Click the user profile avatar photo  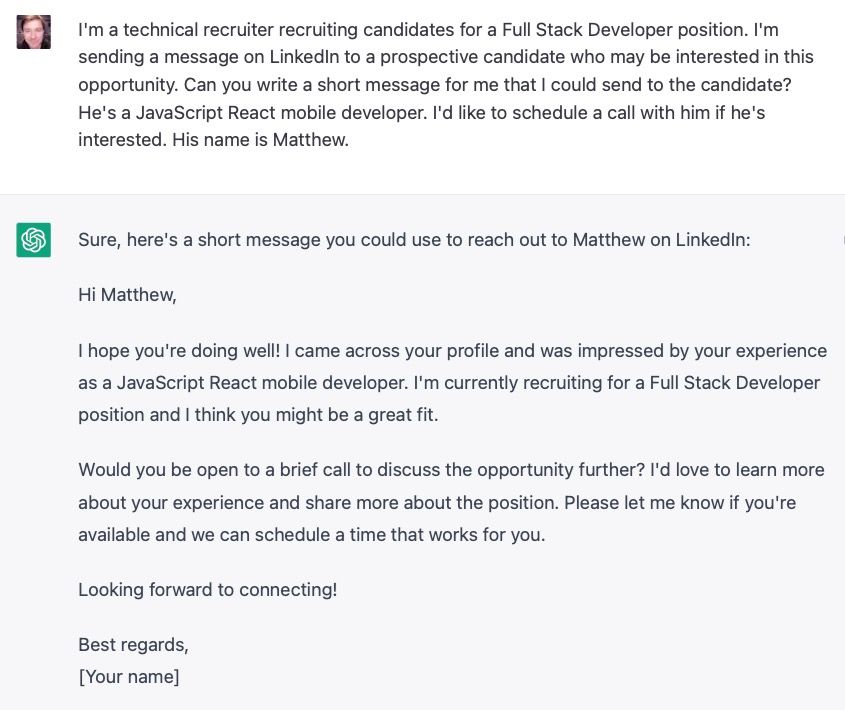pos(34,32)
